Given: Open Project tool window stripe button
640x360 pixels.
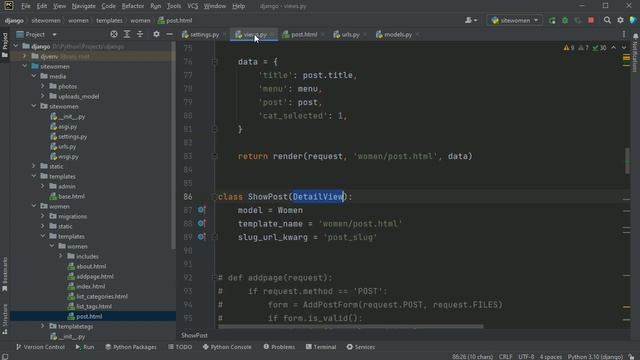Looking at the screenshot, I should coord(5,44).
